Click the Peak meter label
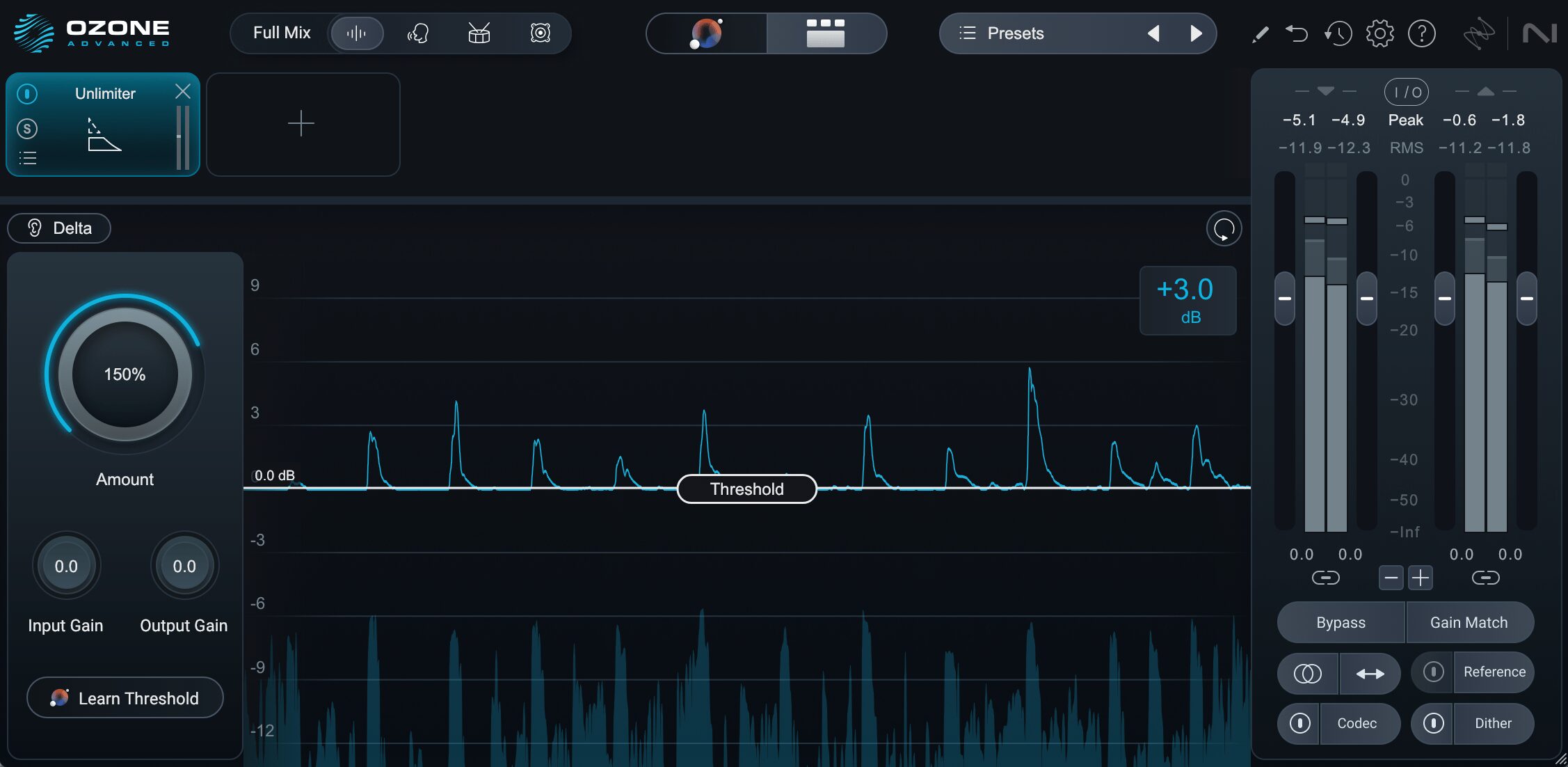The height and width of the screenshot is (767, 1568). (1406, 120)
